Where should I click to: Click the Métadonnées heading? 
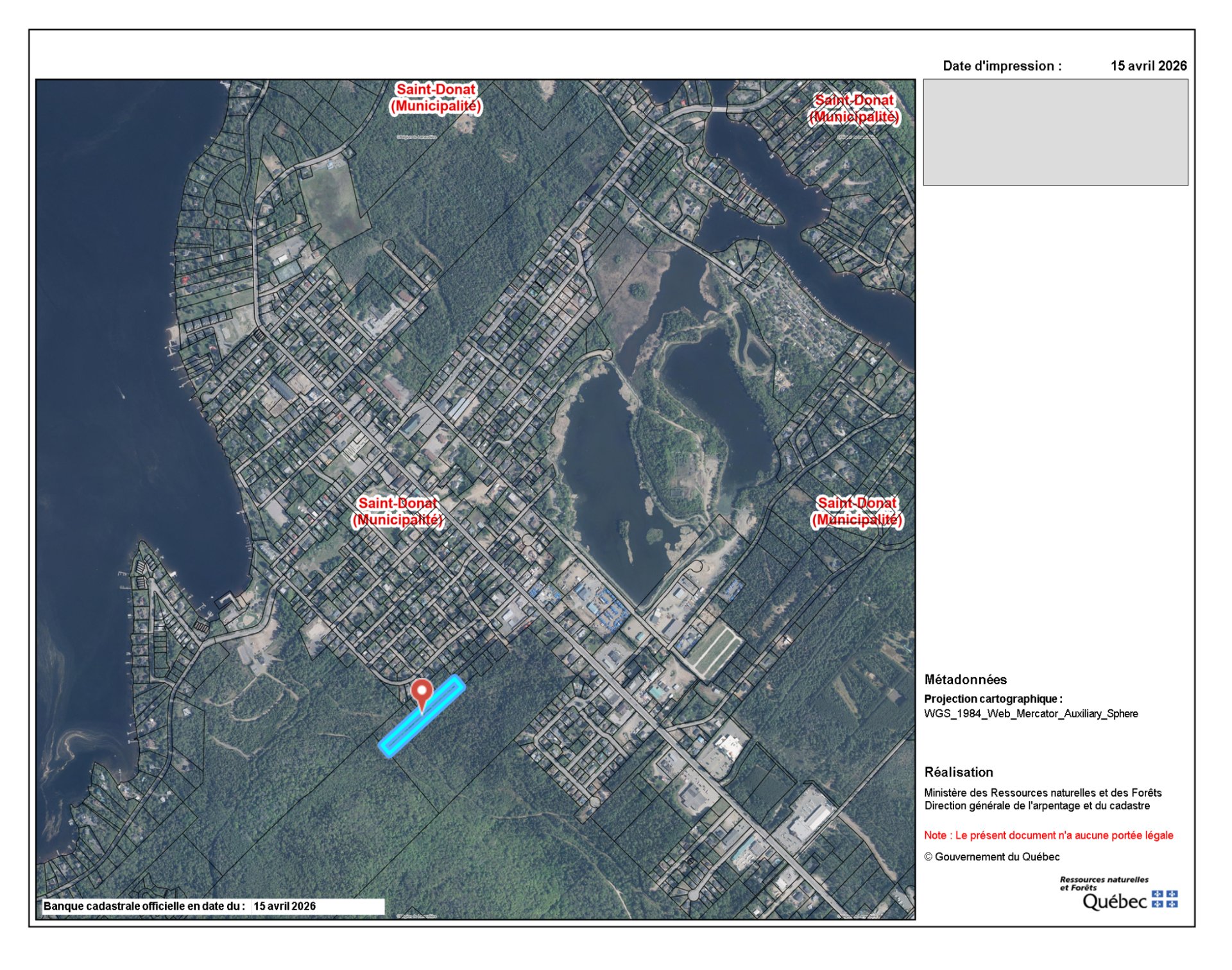pyautogui.click(x=965, y=679)
